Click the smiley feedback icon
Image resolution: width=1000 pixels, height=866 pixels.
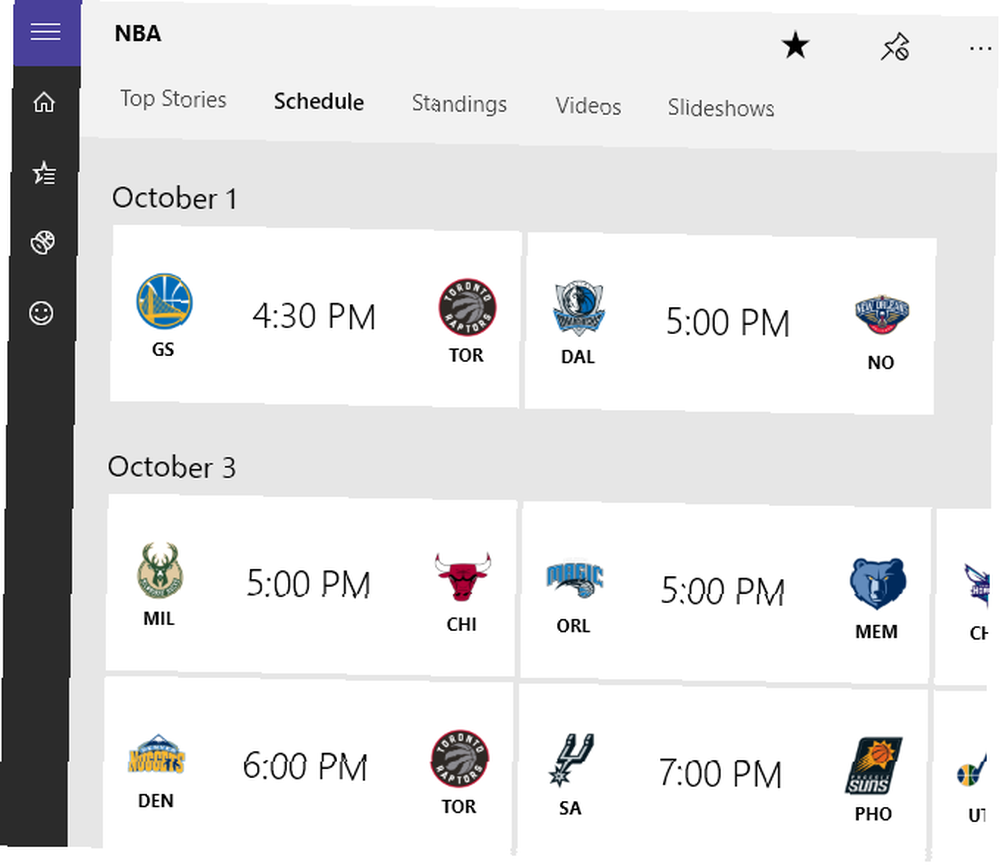coord(41,313)
